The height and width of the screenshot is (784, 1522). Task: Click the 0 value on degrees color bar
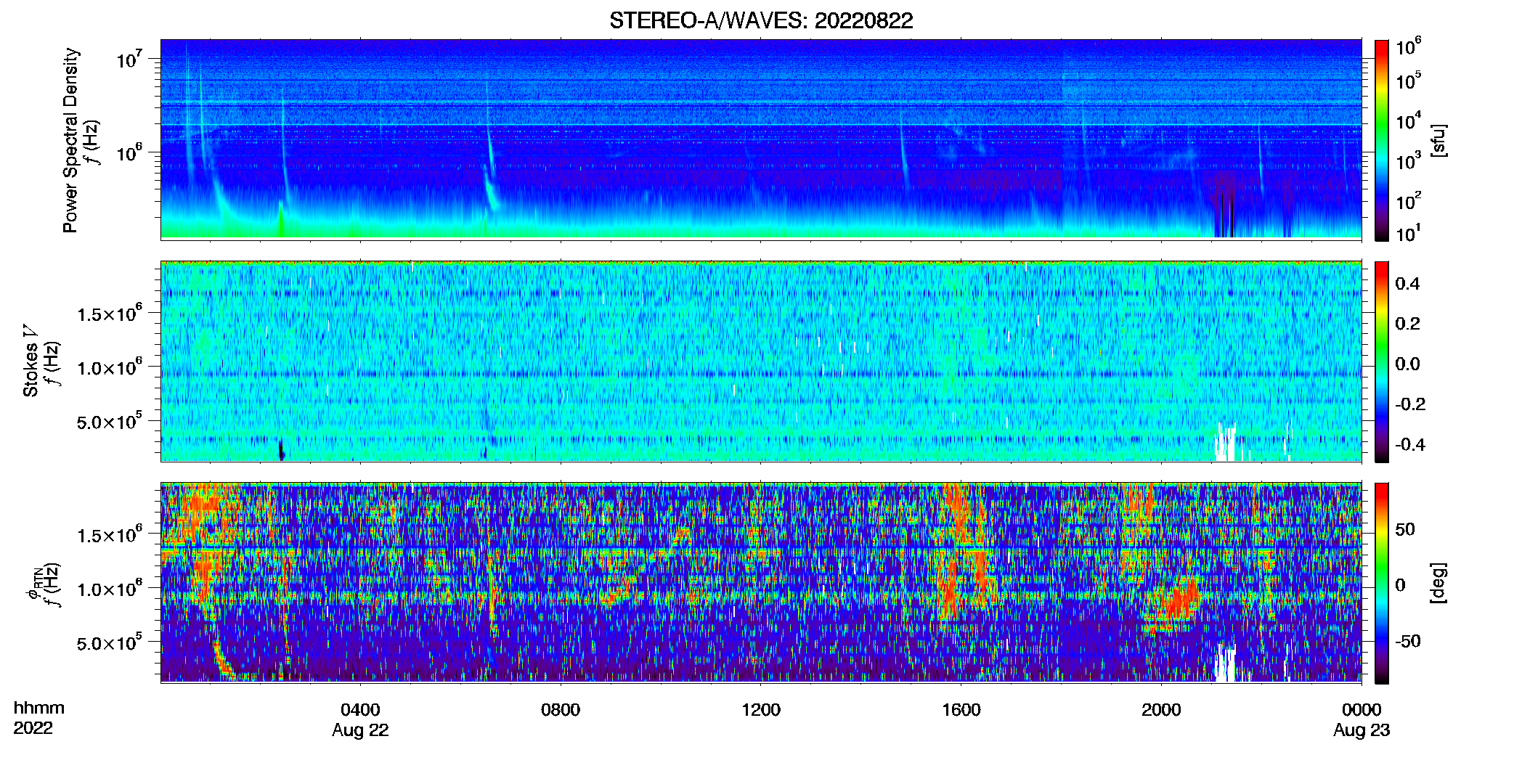point(1400,585)
